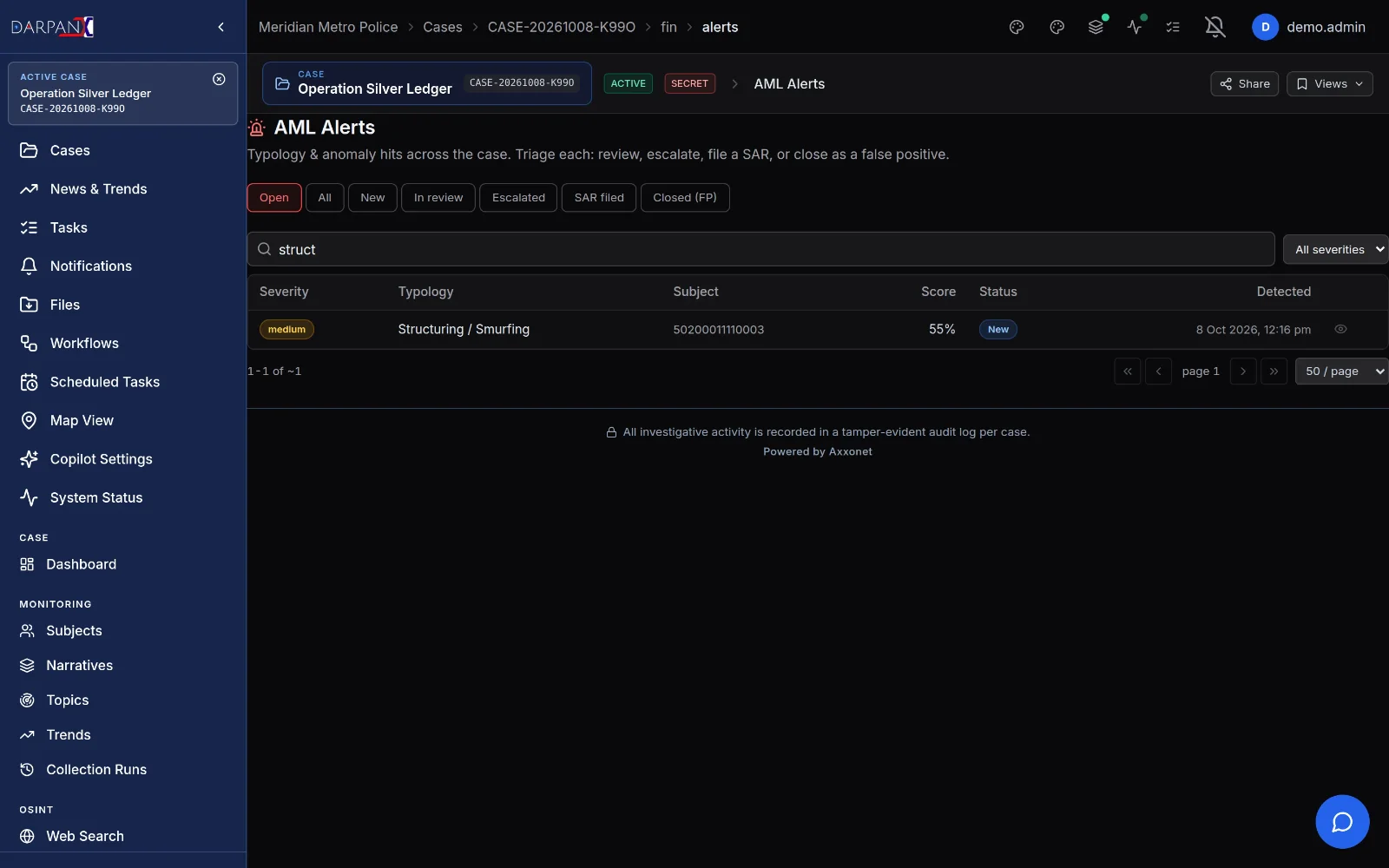
Task: Open the Operation Silver Ledger case chip
Action: tap(427, 83)
